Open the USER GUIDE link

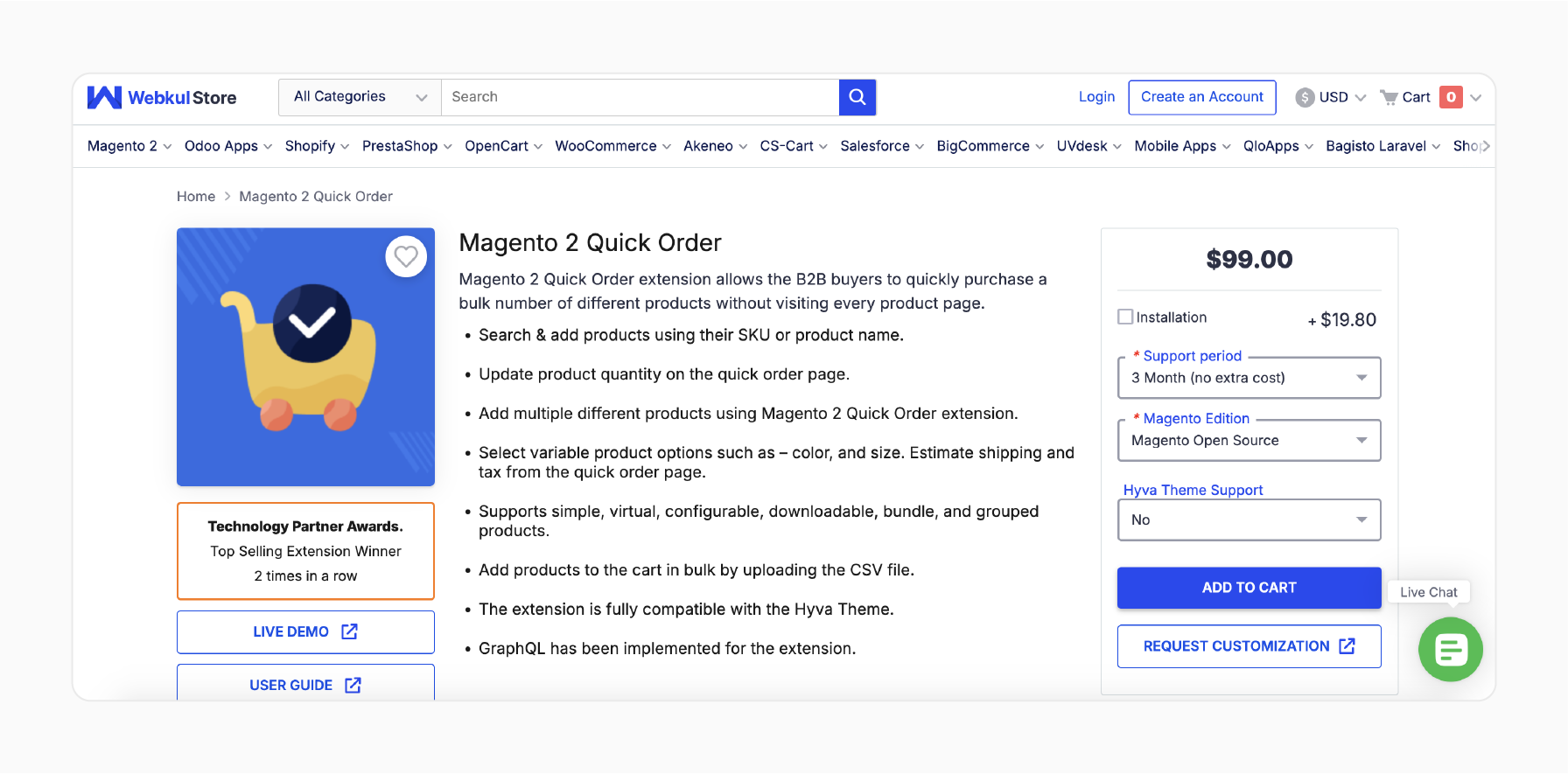pos(305,683)
